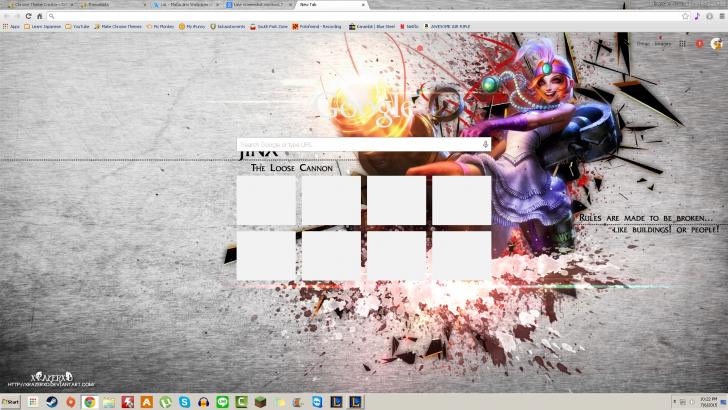Screen dimensions: 728x410
Task: Open the LINE app in taskbar
Action: (222, 402)
